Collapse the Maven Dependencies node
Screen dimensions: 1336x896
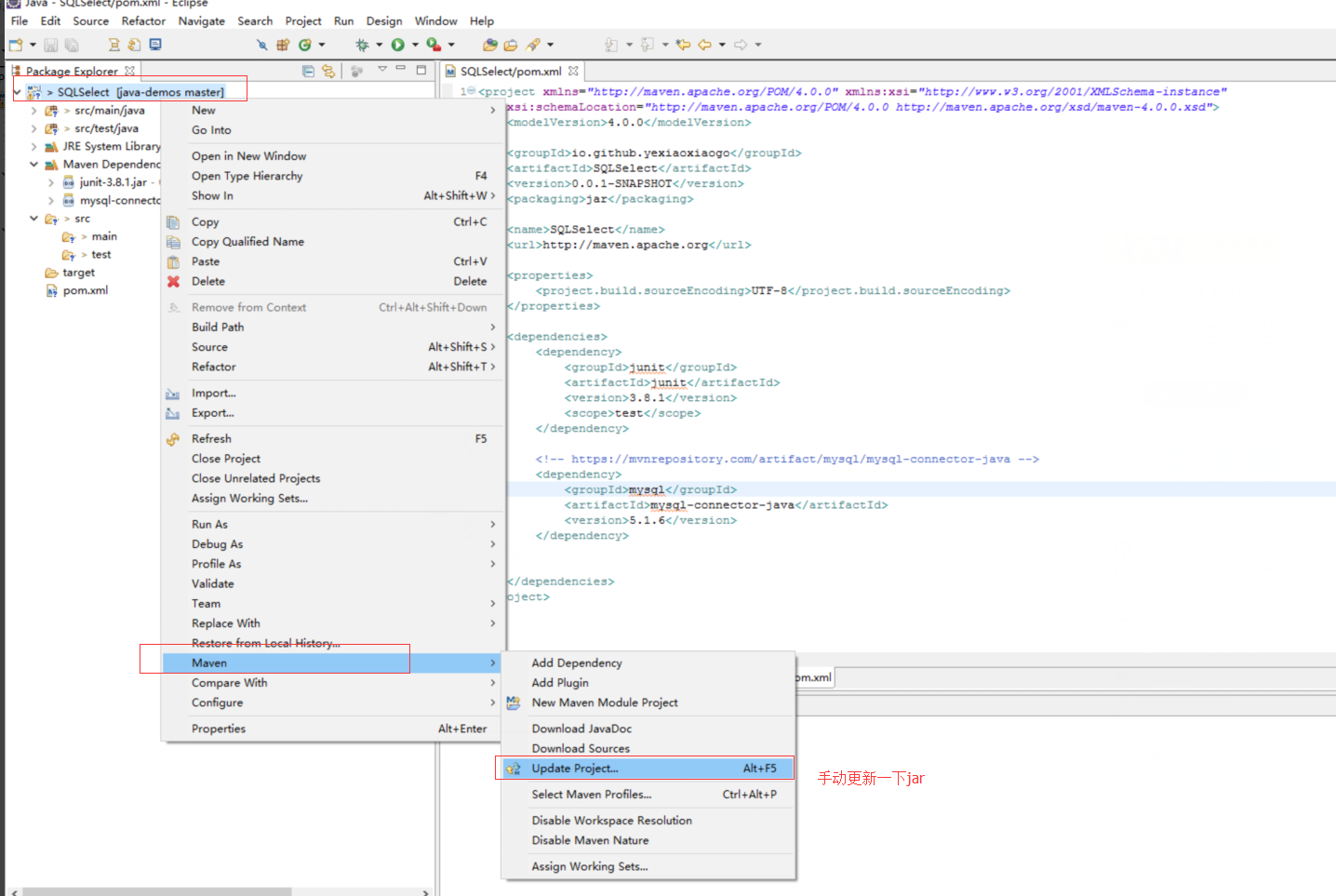pyautogui.click(x=34, y=165)
